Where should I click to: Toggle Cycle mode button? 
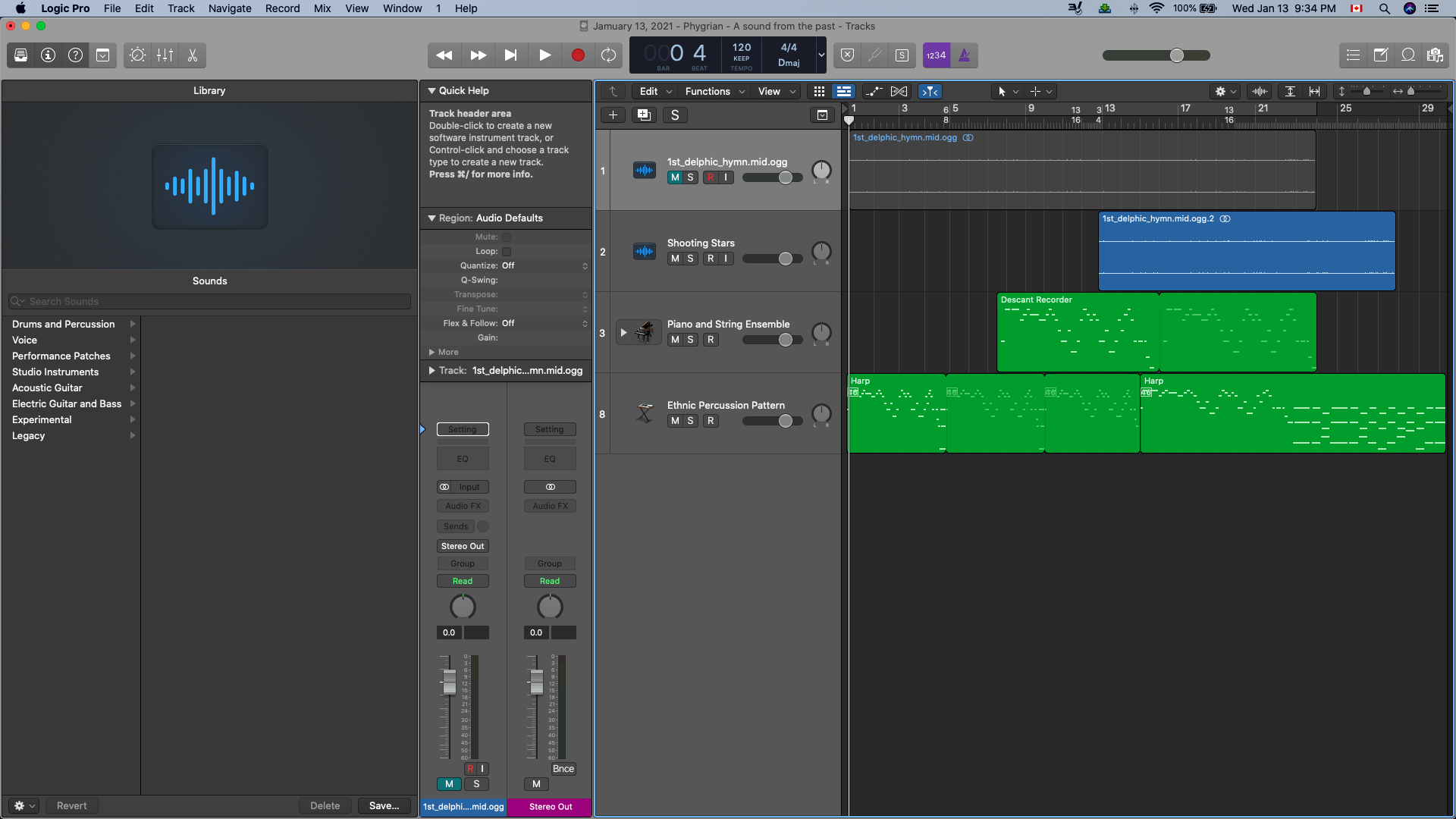pos(608,55)
